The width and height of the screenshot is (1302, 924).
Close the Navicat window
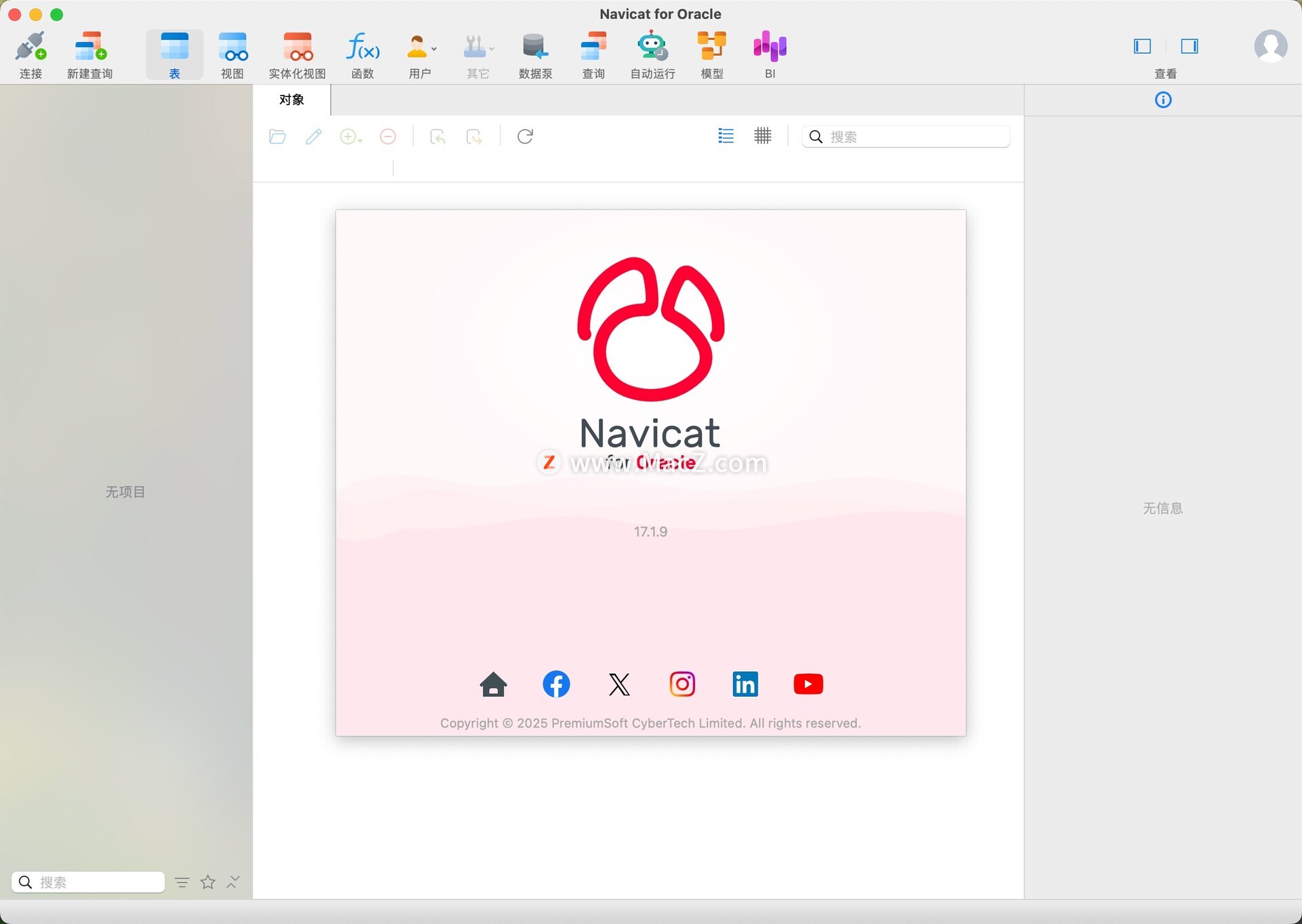click(x=14, y=14)
